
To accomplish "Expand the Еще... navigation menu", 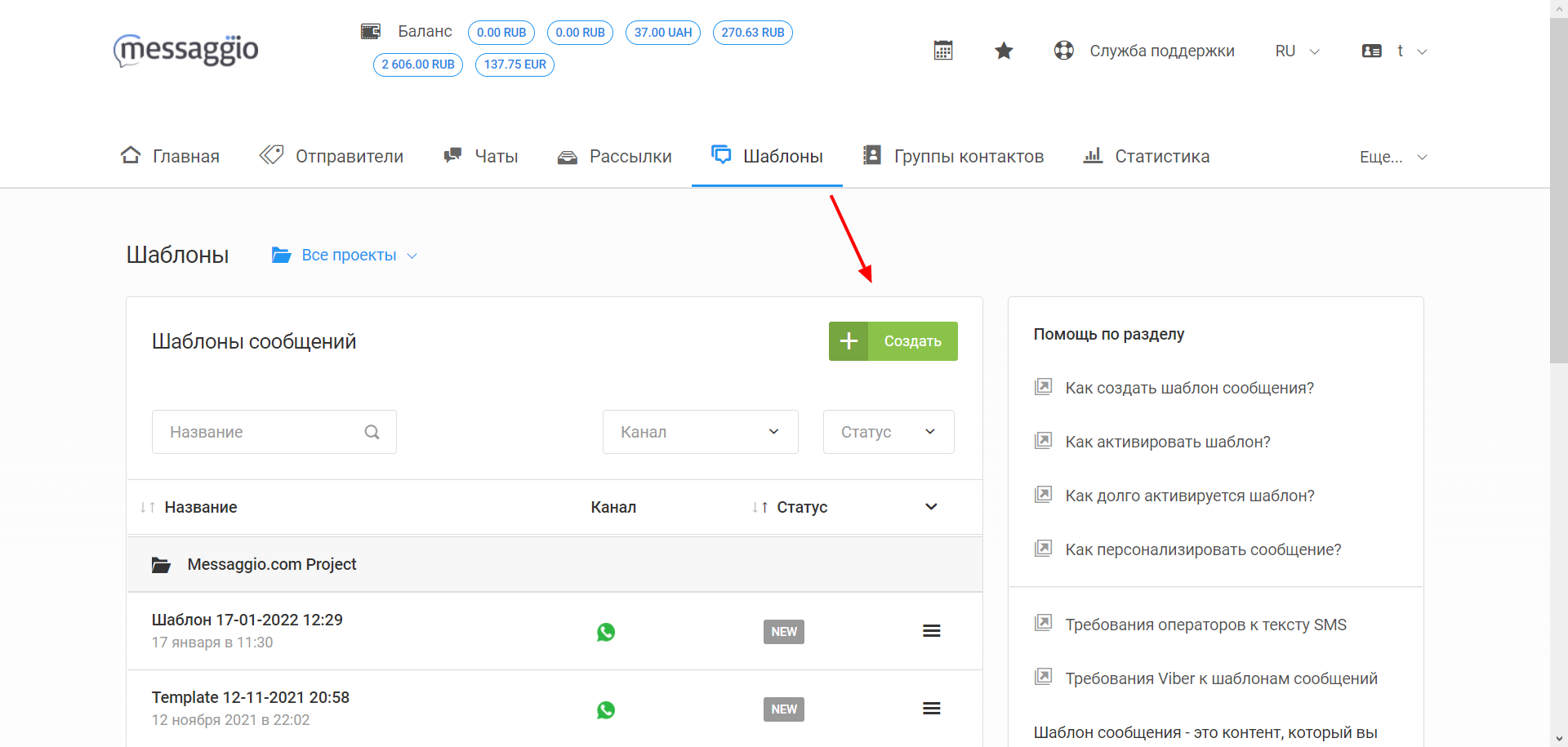I will (x=1393, y=157).
